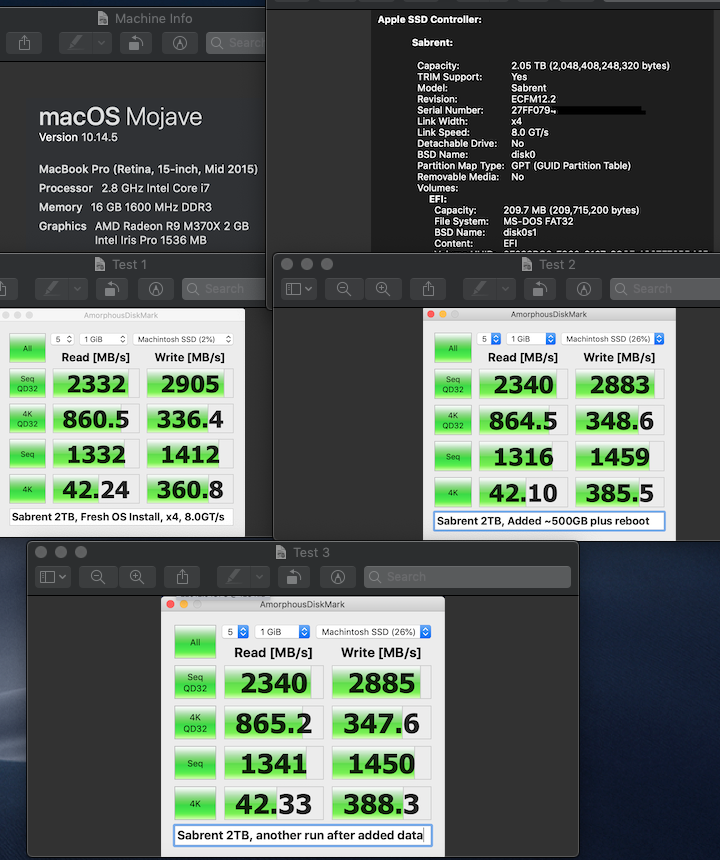Click 4K QD32 button in Test 2 benchmark
720x860 pixels.
point(453,420)
